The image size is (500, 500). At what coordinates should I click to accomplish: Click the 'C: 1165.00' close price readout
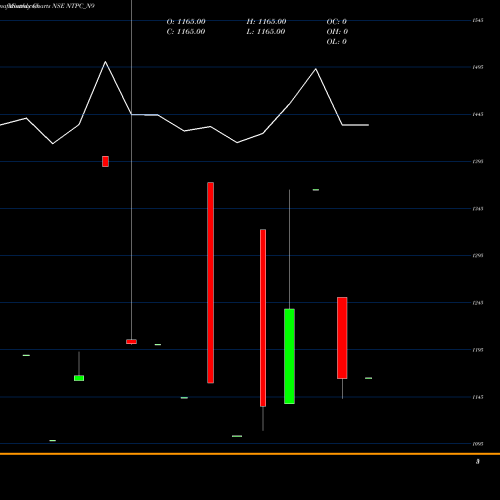click(x=186, y=32)
